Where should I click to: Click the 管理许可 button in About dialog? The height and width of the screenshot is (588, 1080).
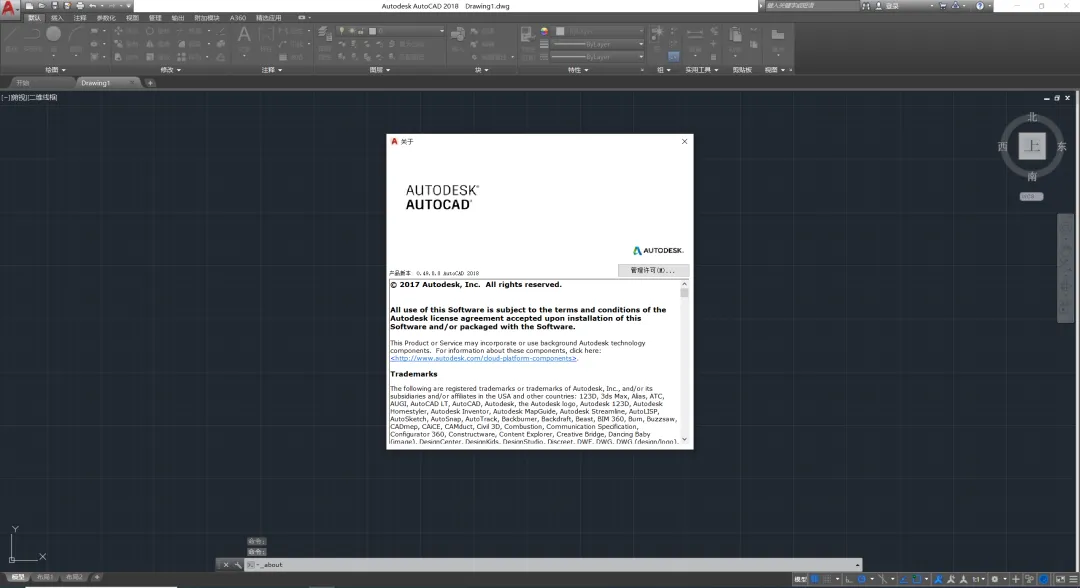(652, 270)
